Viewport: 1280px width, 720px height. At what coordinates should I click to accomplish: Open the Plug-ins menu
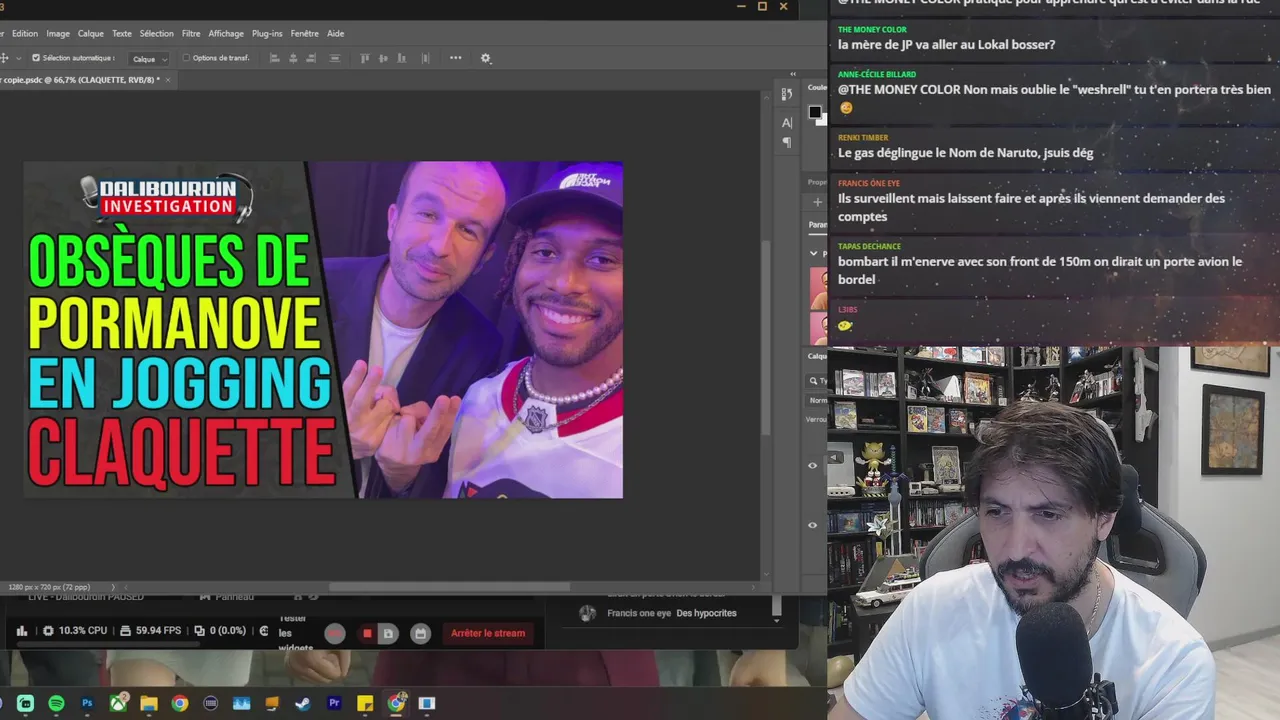tap(267, 33)
